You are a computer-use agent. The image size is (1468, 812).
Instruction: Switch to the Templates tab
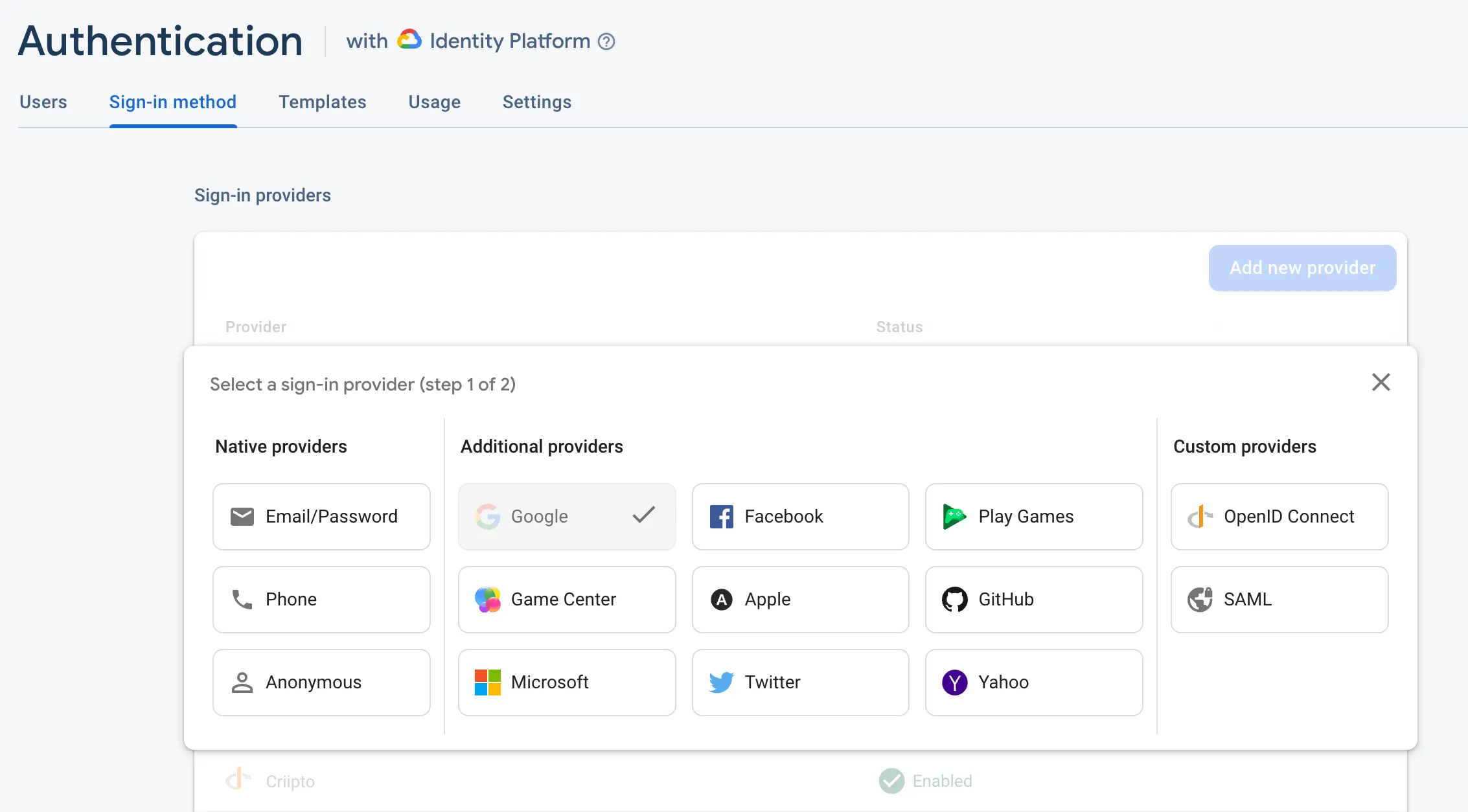pyautogui.click(x=323, y=102)
